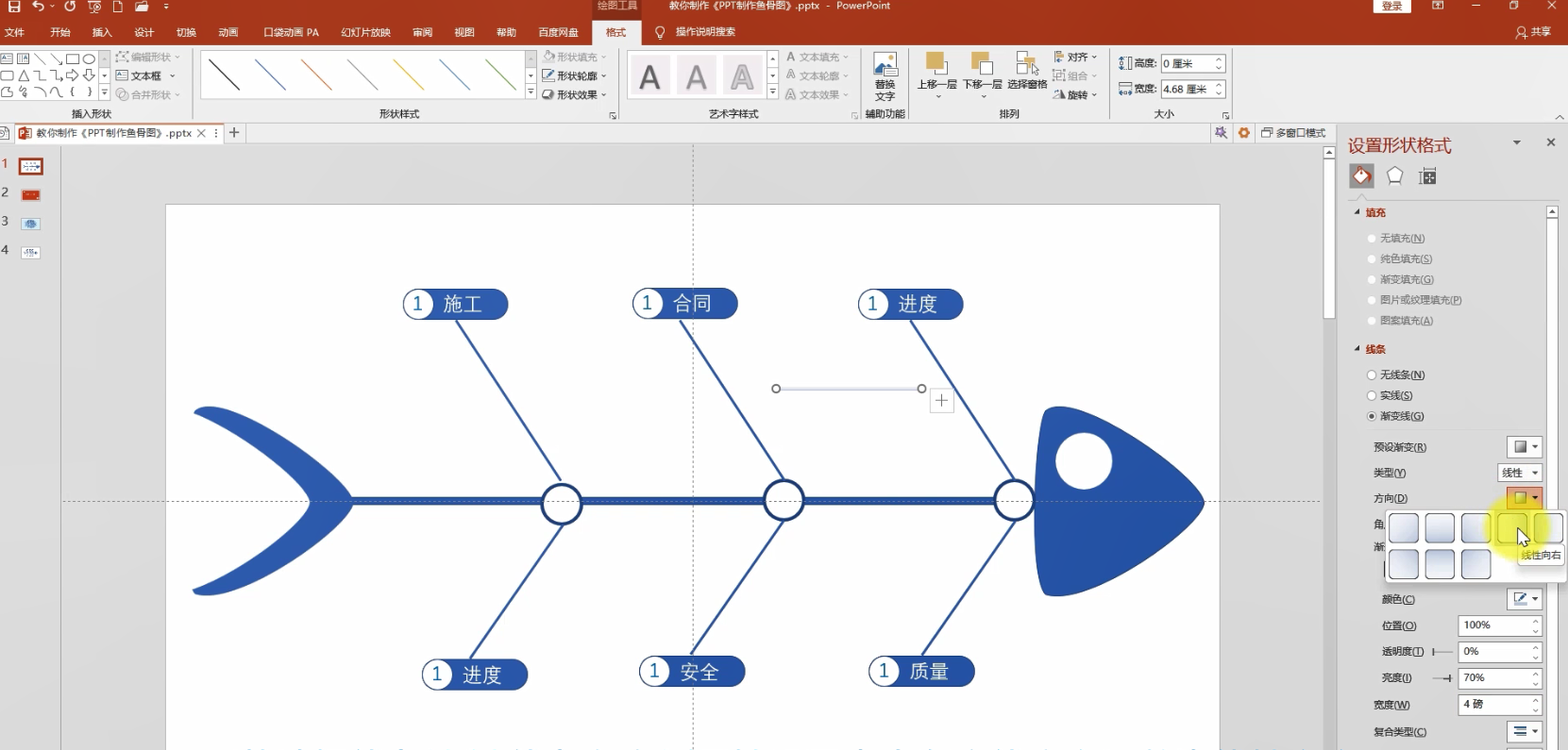Viewport: 1568px width, 750px height.
Task: Open the File (文件) menu
Action: (x=15, y=32)
